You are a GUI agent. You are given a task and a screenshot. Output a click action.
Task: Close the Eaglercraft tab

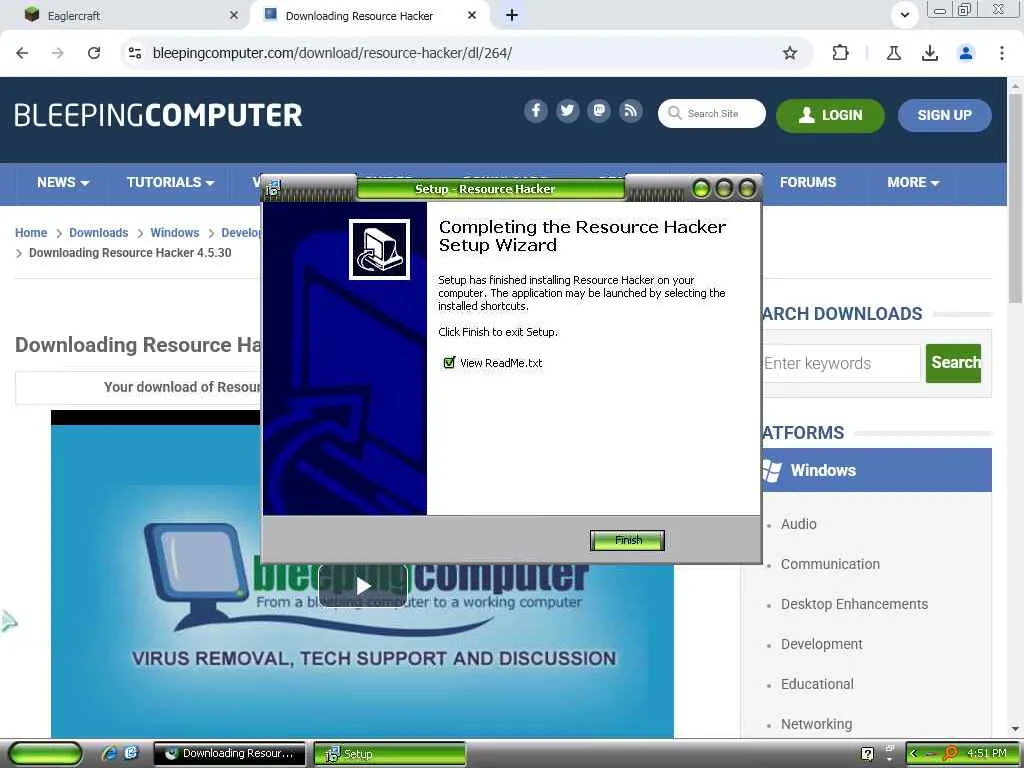coord(233,15)
